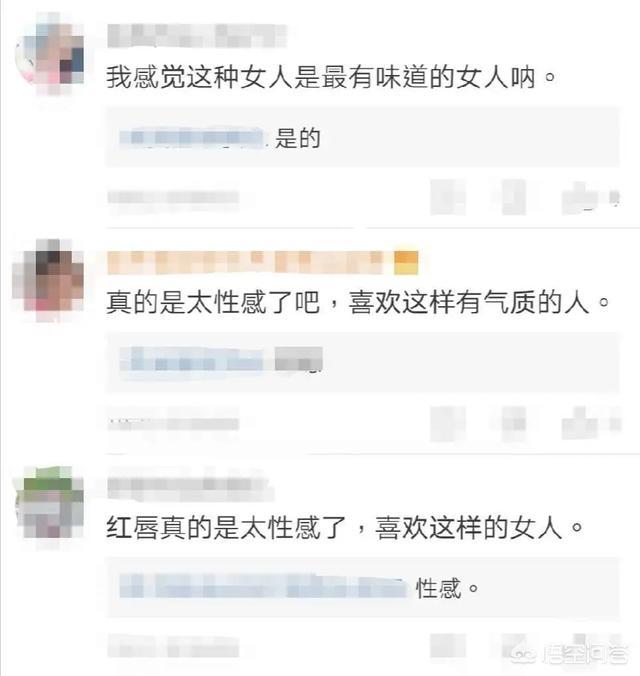Viewport: 640px width, 676px height.
Task: Open green avatar beside the 红唇 comment
Action: [49, 505]
